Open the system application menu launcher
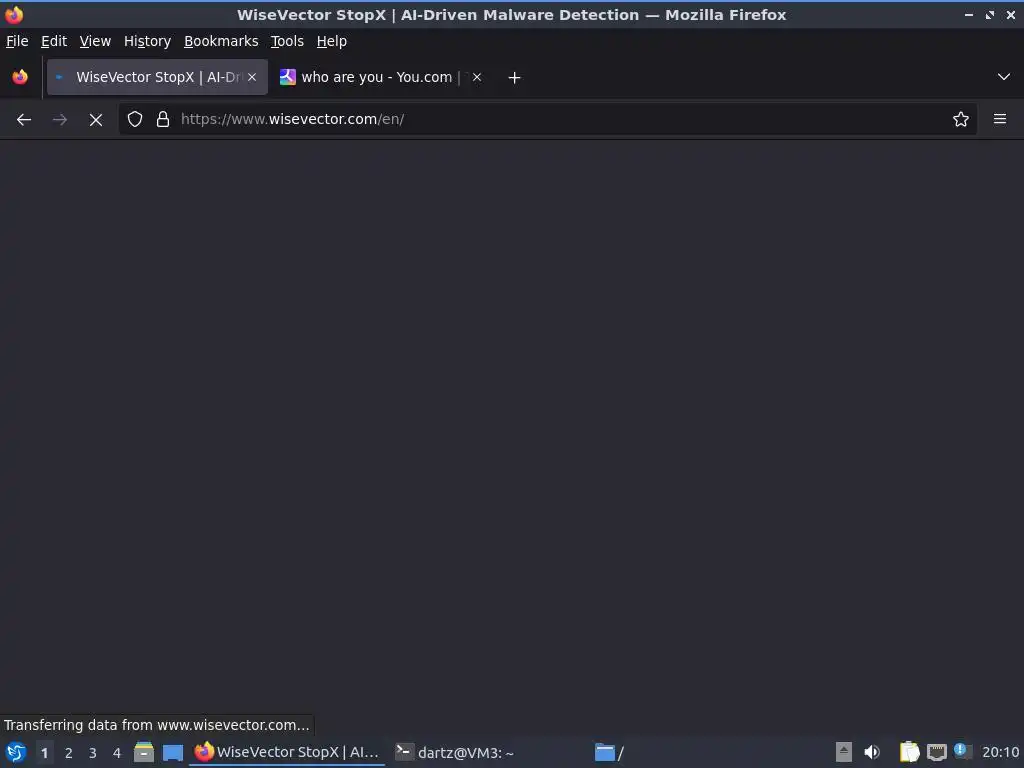Image resolution: width=1024 pixels, height=768 pixels. click(x=16, y=752)
